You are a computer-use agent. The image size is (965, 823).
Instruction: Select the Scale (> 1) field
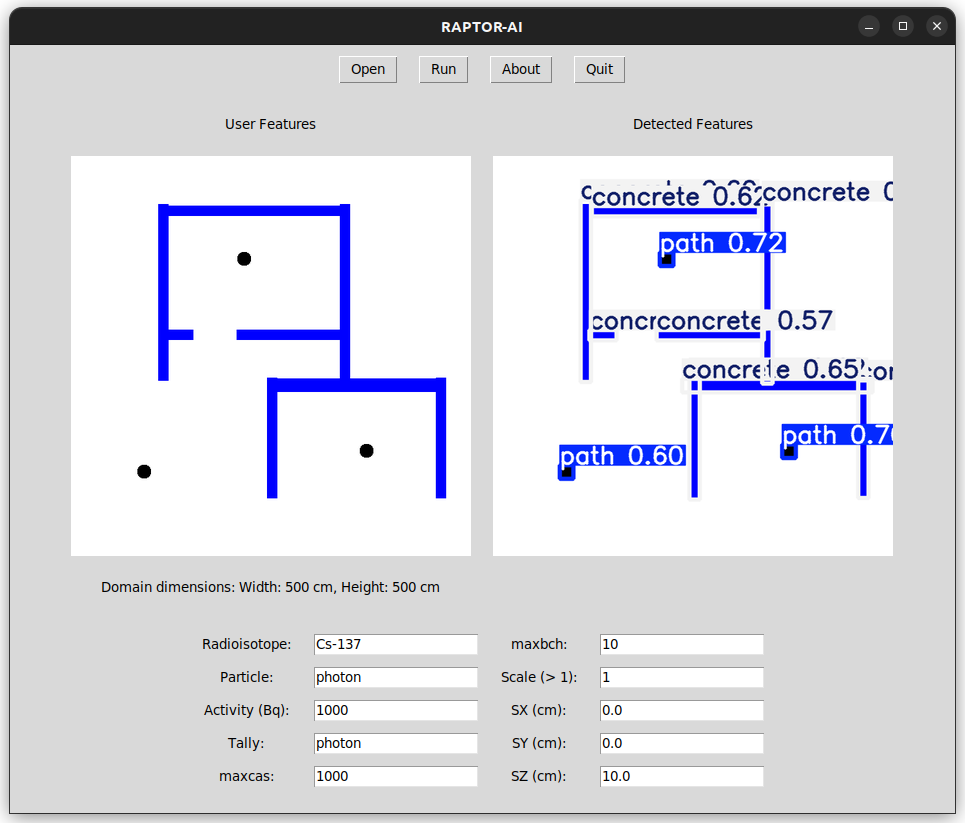coord(681,678)
